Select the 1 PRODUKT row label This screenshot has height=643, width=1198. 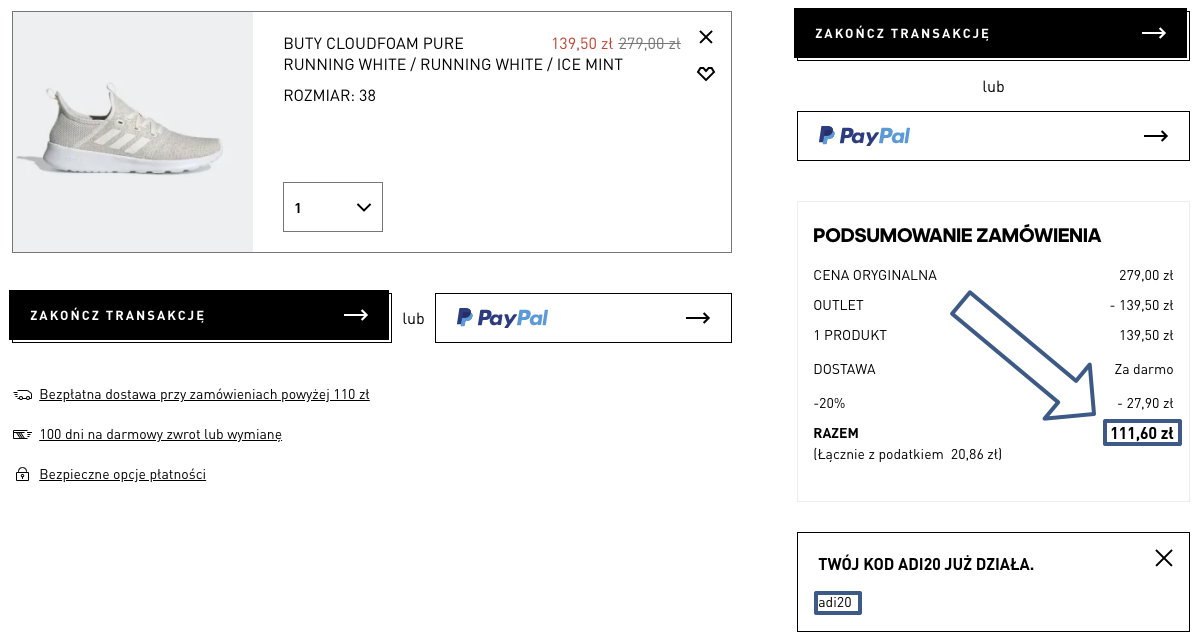[850, 335]
